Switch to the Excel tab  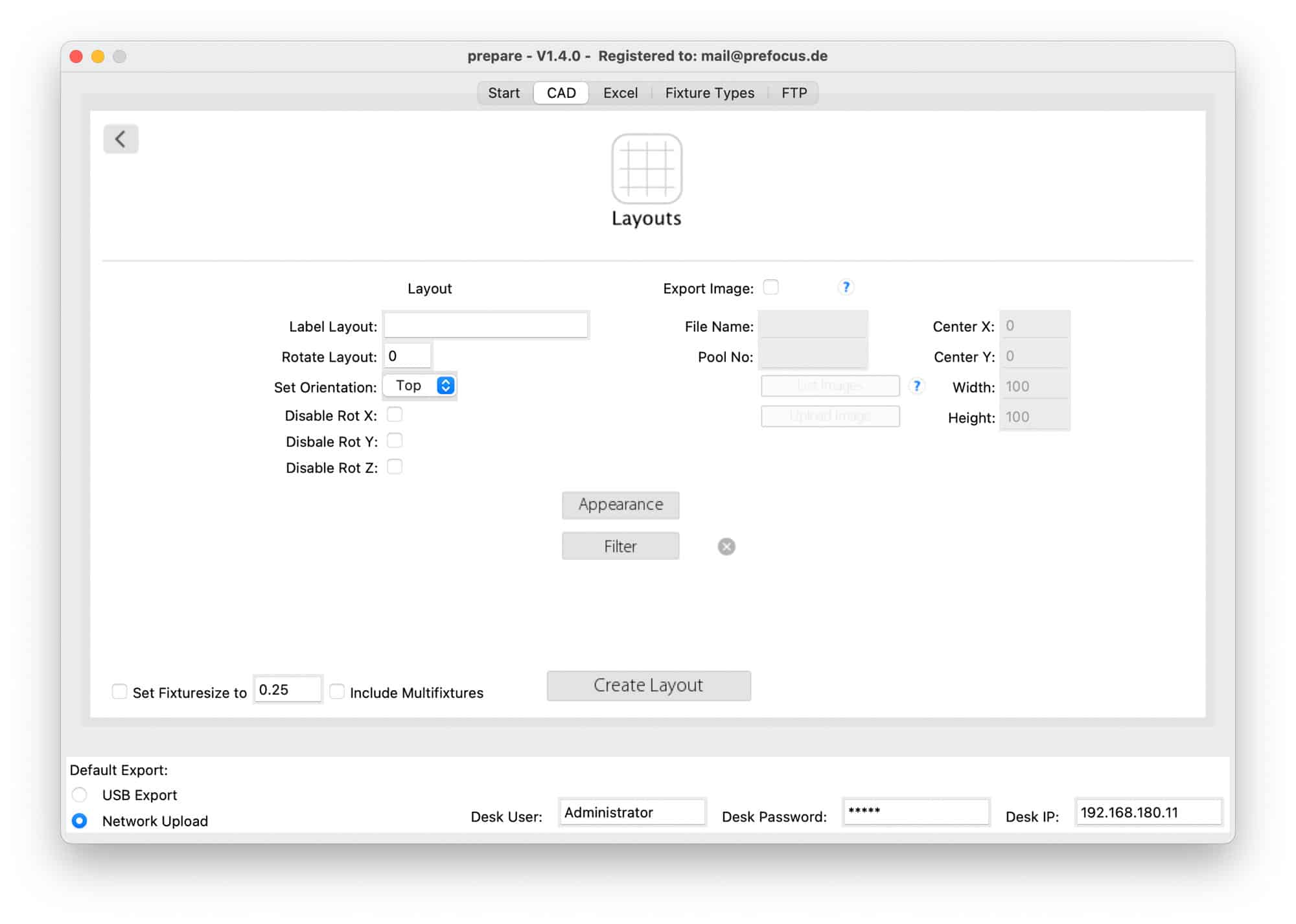tap(620, 93)
